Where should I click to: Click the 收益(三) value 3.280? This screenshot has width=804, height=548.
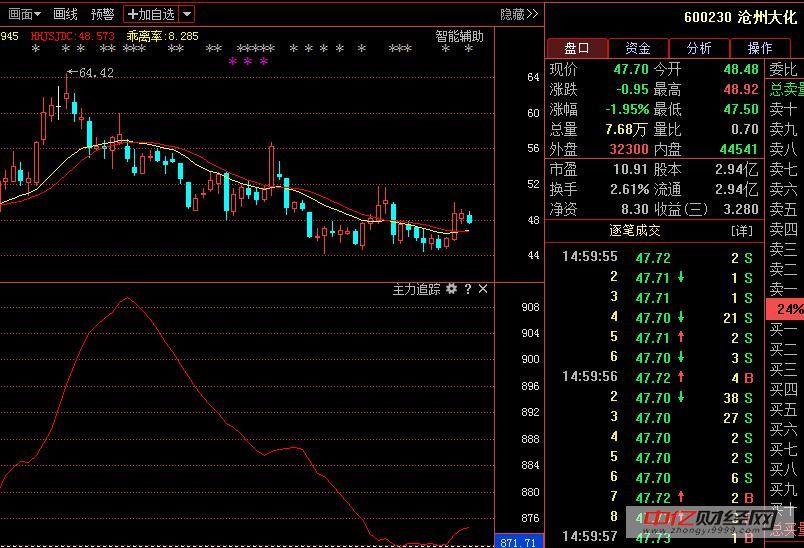[741, 209]
